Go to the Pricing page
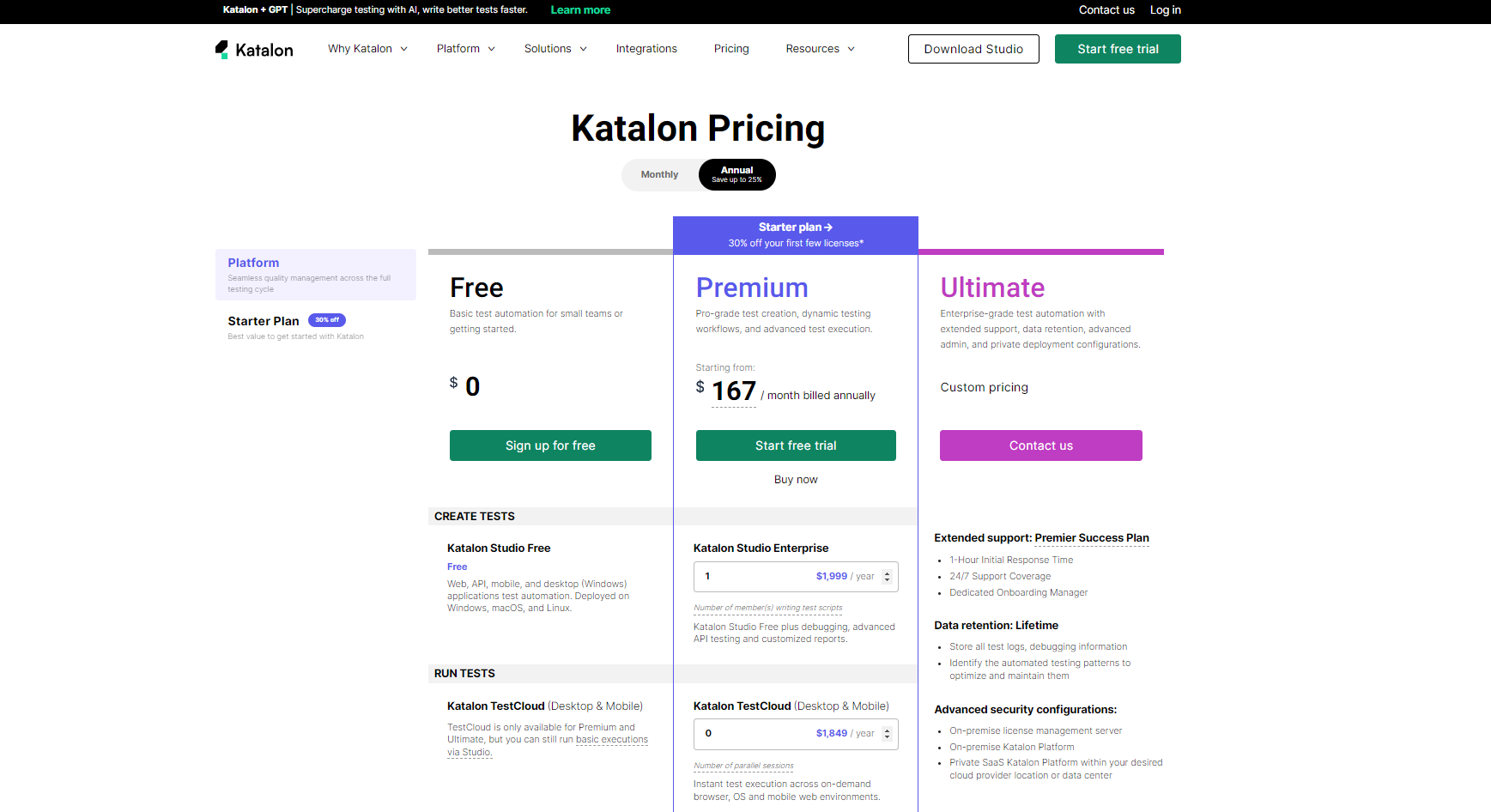This screenshot has width=1491, height=812. (731, 49)
